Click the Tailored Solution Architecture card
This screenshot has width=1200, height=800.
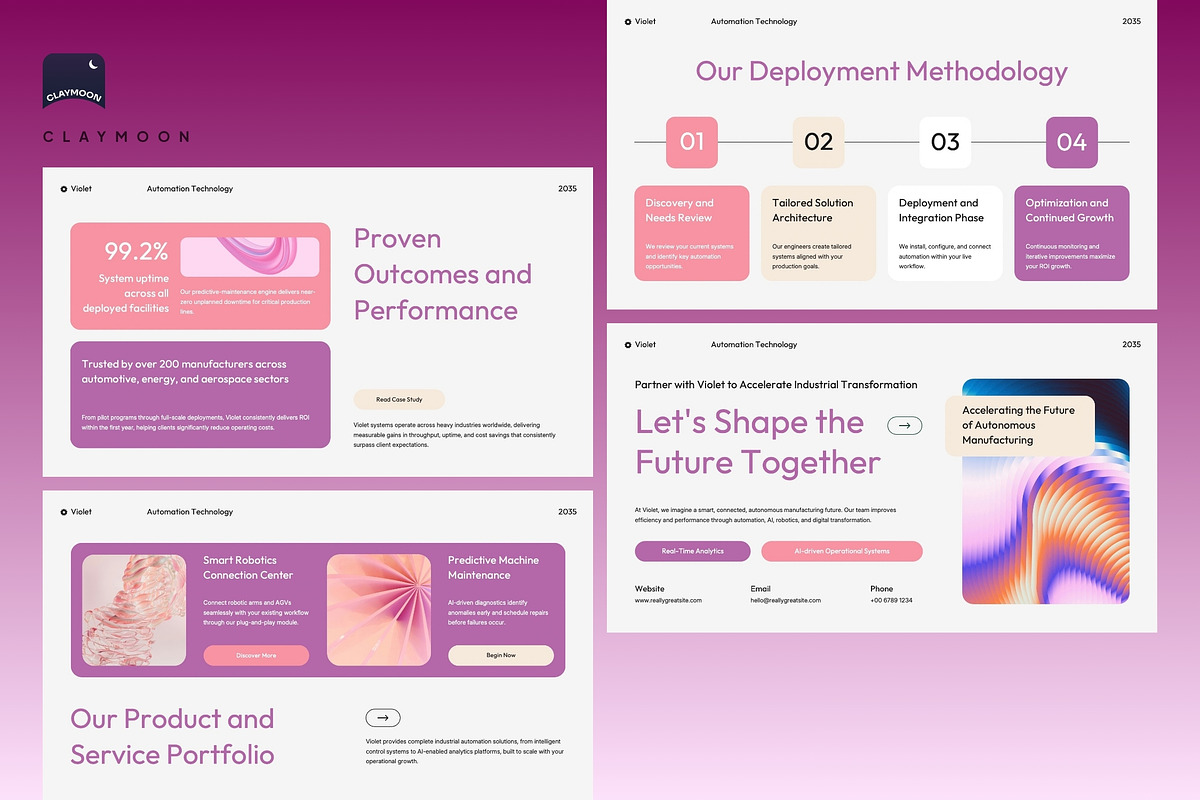pyautogui.click(x=818, y=233)
